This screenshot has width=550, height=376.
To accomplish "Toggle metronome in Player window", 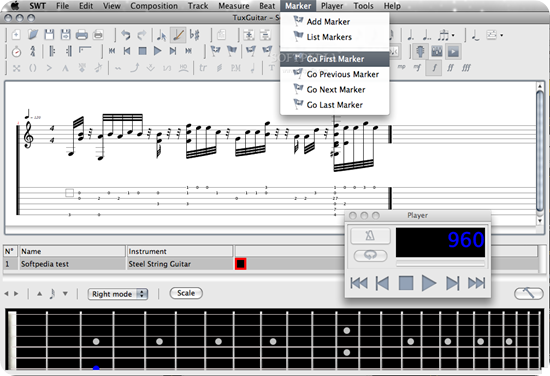I will point(370,235).
